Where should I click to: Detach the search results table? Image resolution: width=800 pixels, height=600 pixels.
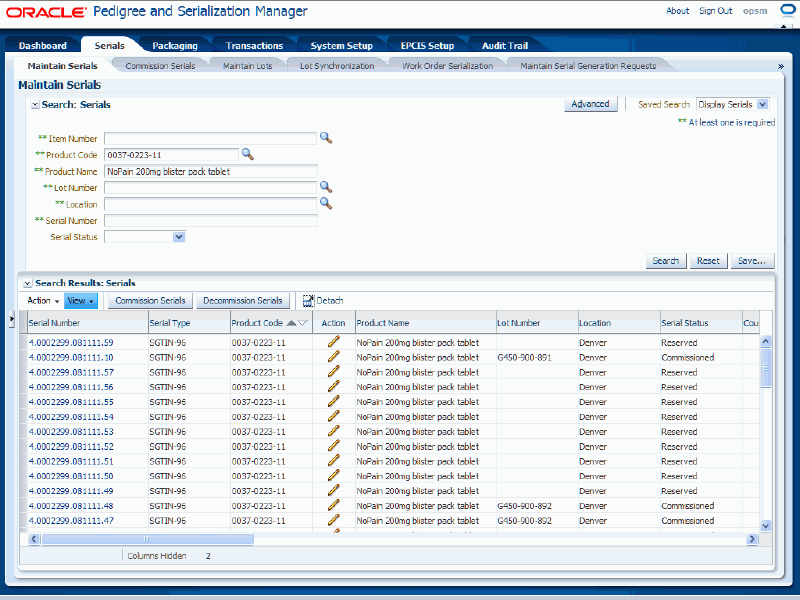click(323, 301)
